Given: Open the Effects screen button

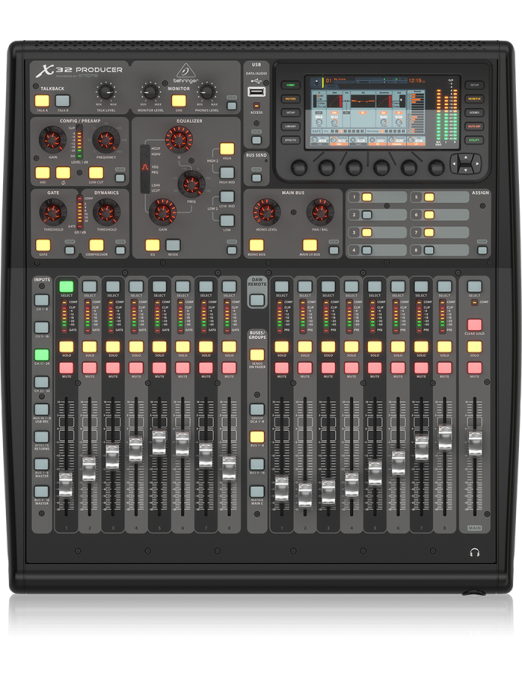Looking at the screenshot, I should point(290,140).
